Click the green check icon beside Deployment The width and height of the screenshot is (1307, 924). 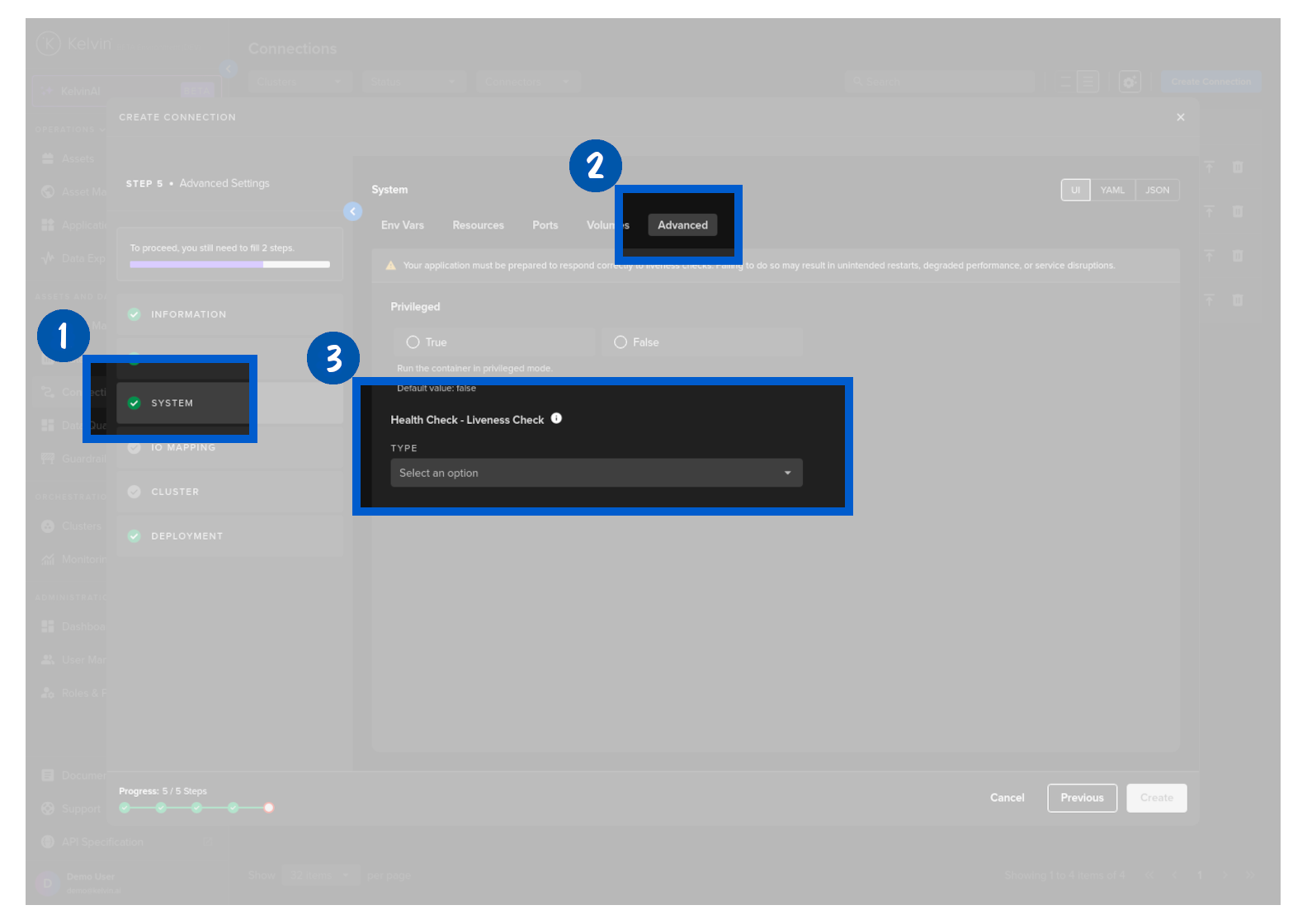[x=134, y=536]
